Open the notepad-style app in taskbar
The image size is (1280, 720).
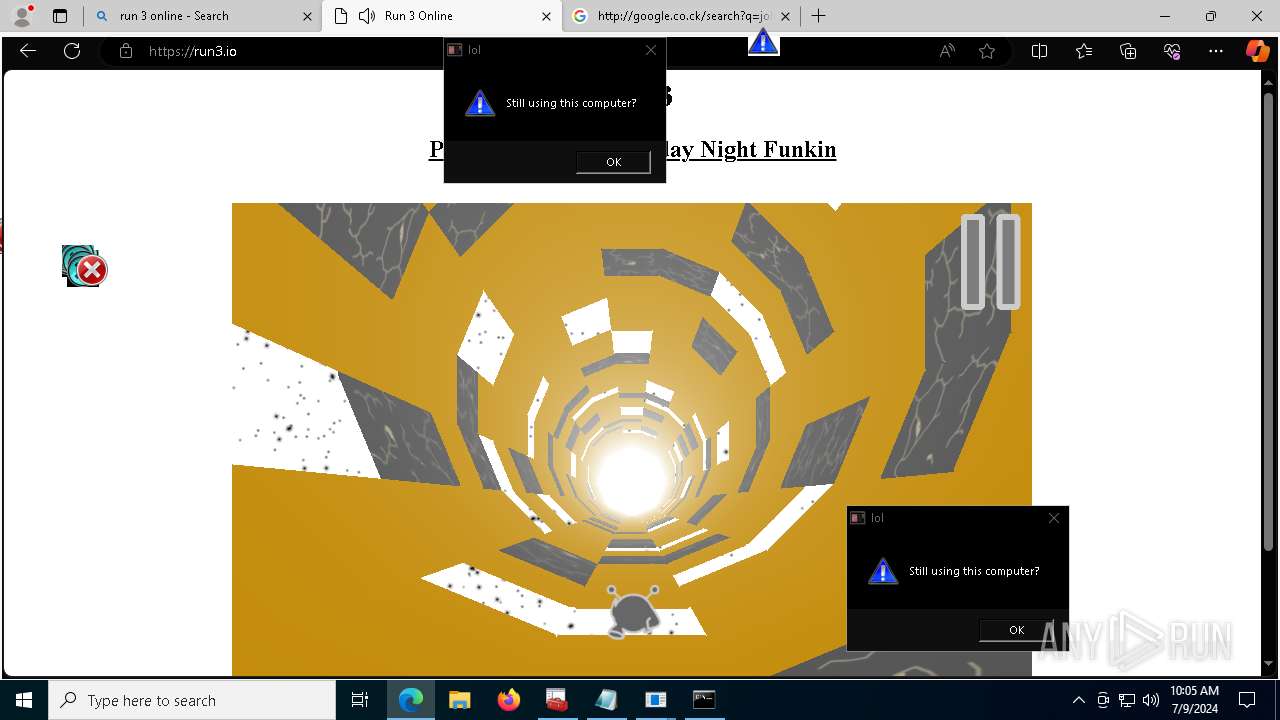click(x=606, y=700)
